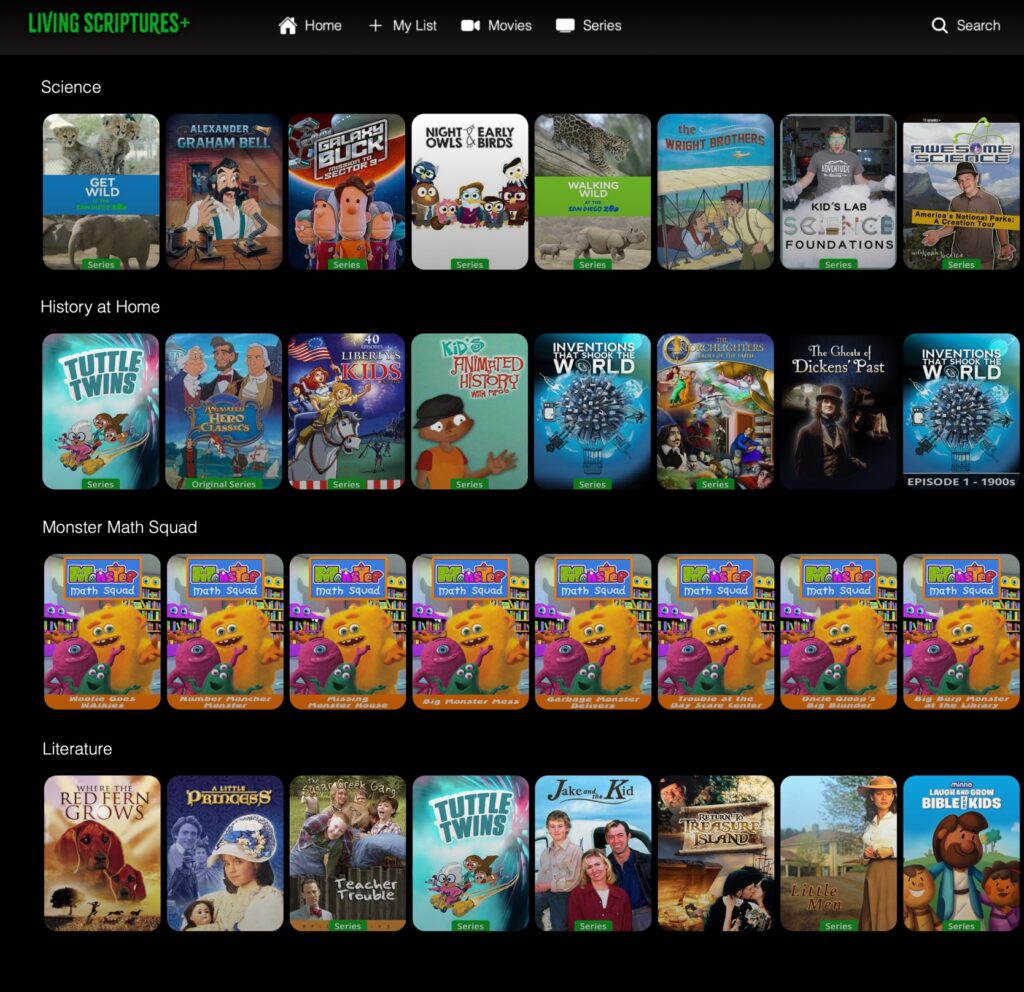Image resolution: width=1024 pixels, height=992 pixels.
Task: Click the magnifying glass Search icon
Action: coord(939,25)
